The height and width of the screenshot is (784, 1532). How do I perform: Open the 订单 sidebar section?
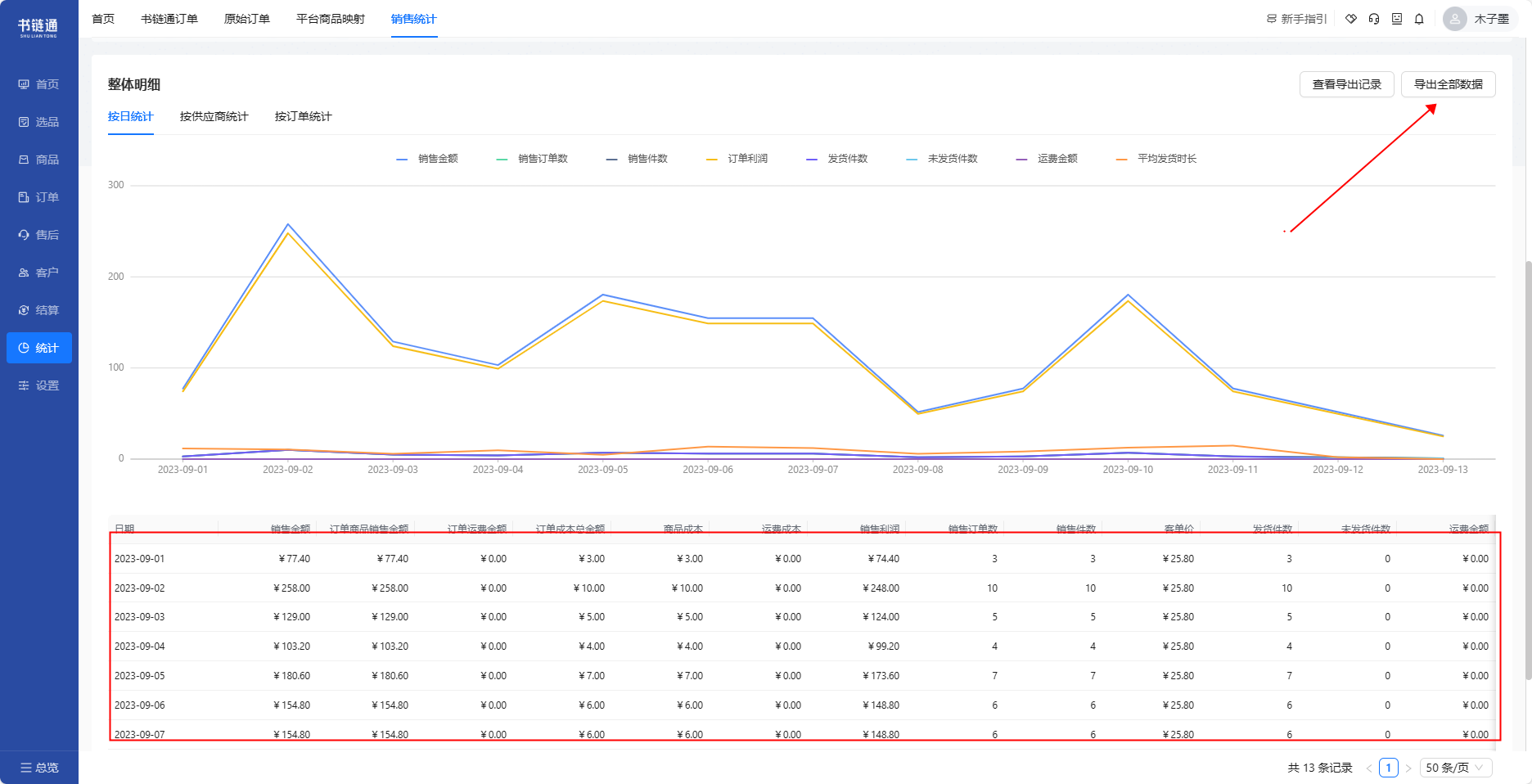(38, 197)
